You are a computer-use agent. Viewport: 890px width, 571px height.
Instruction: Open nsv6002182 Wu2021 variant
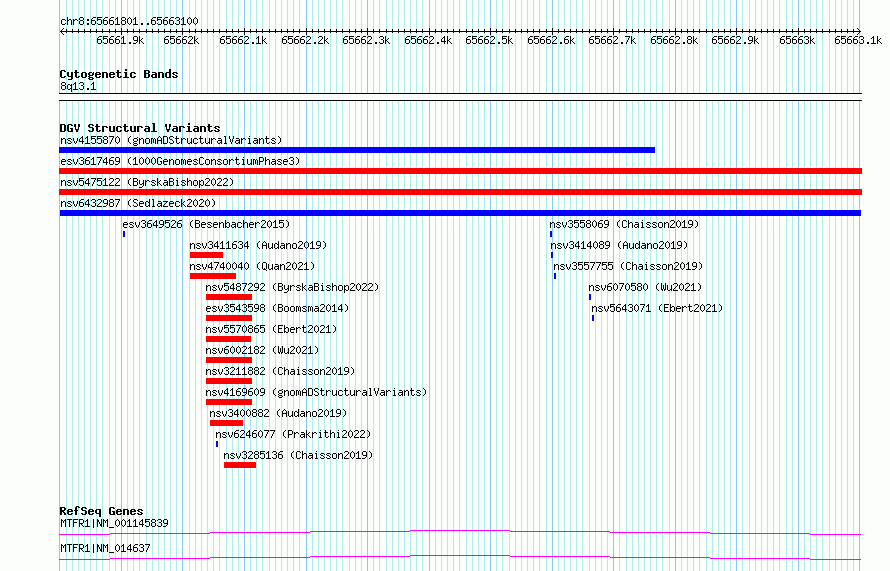click(262, 350)
